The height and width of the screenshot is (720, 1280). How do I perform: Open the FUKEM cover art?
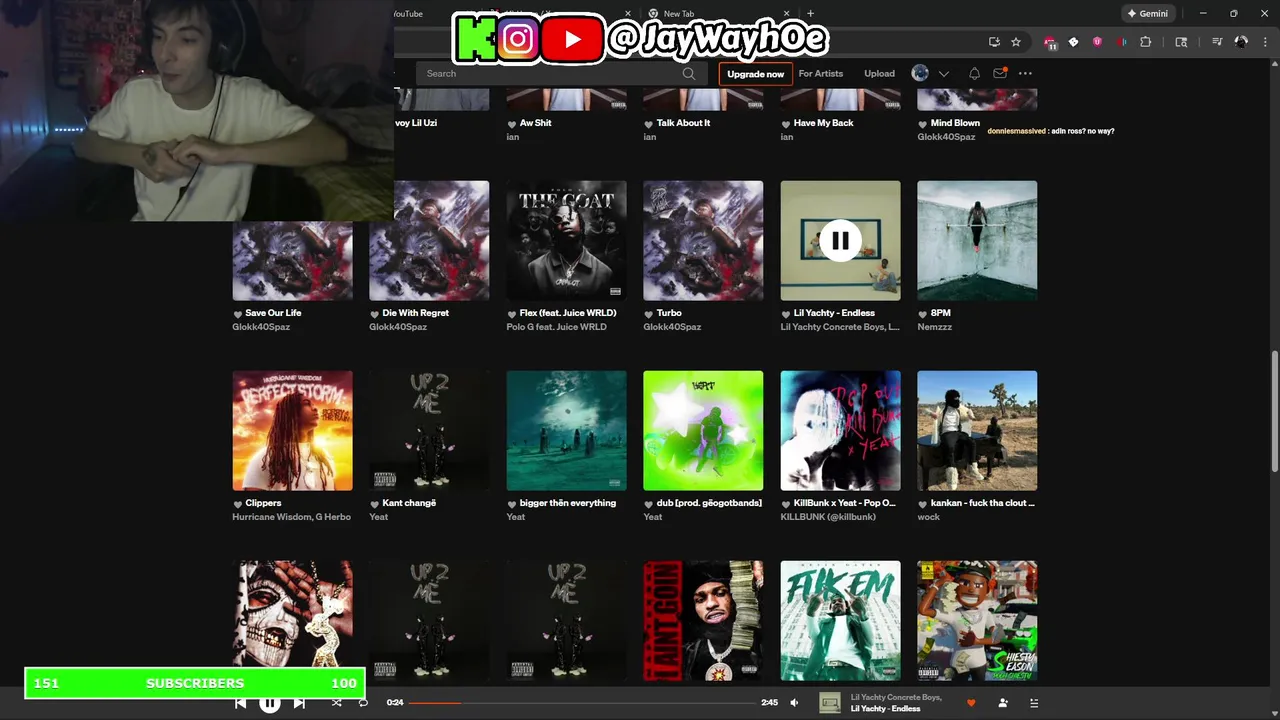pos(840,620)
